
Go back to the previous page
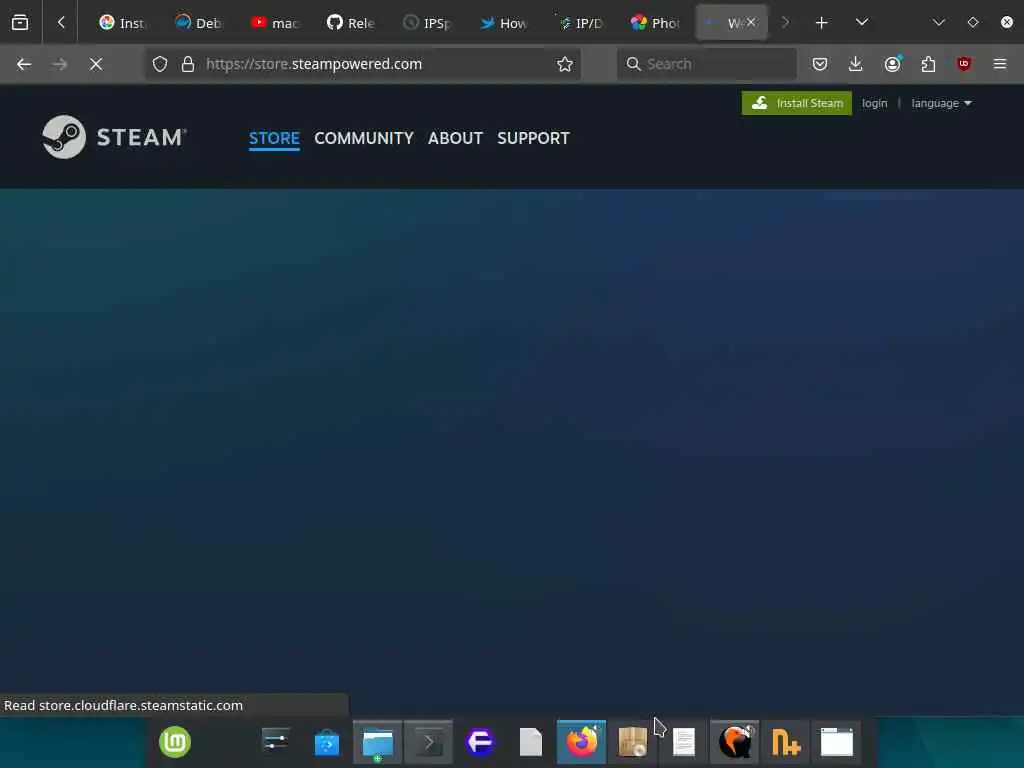pos(24,64)
